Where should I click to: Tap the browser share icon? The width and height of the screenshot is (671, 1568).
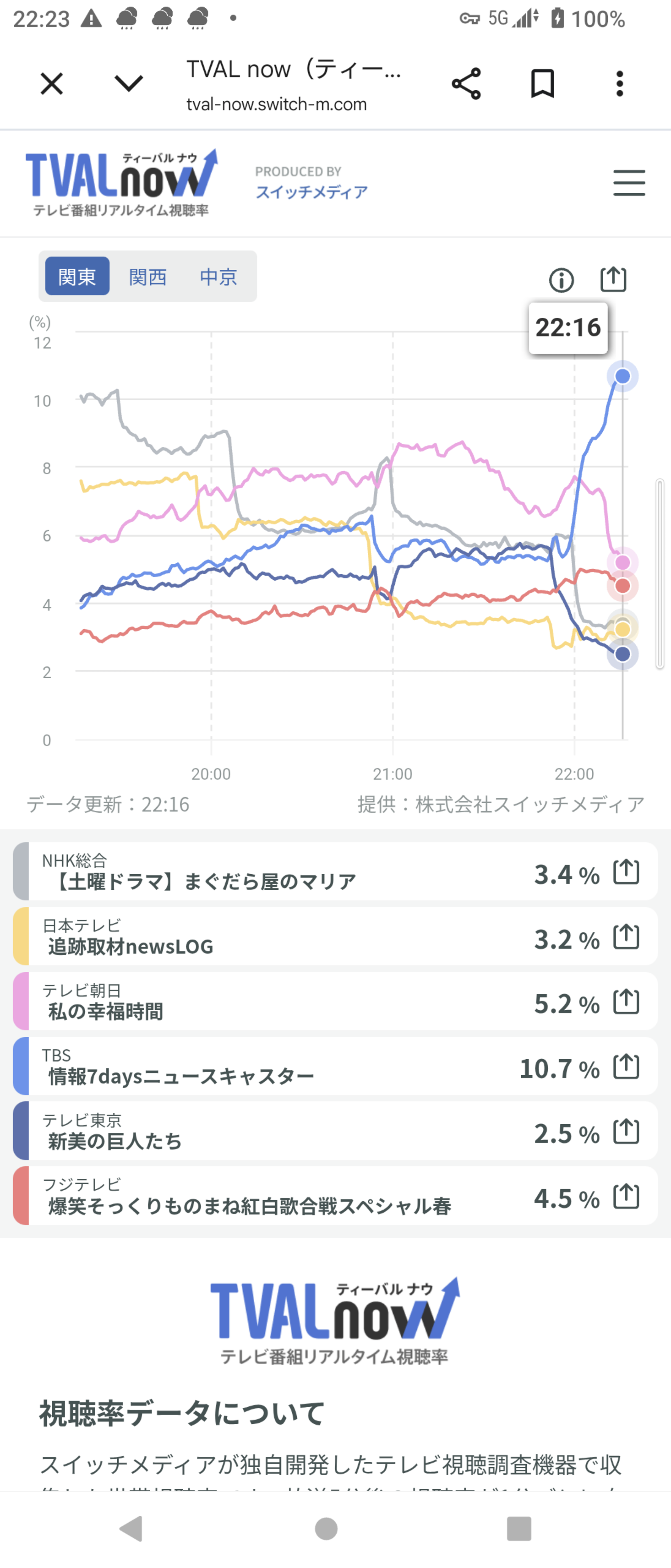click(466, 83)
